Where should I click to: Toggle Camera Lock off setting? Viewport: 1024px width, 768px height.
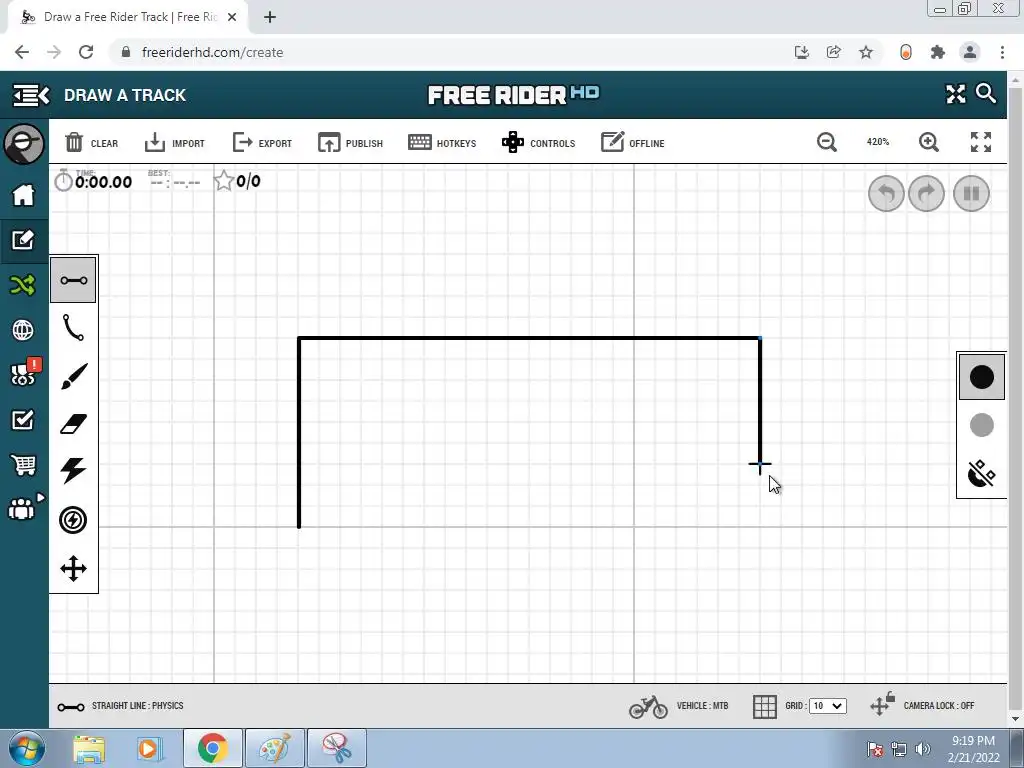tap(922, 705)
